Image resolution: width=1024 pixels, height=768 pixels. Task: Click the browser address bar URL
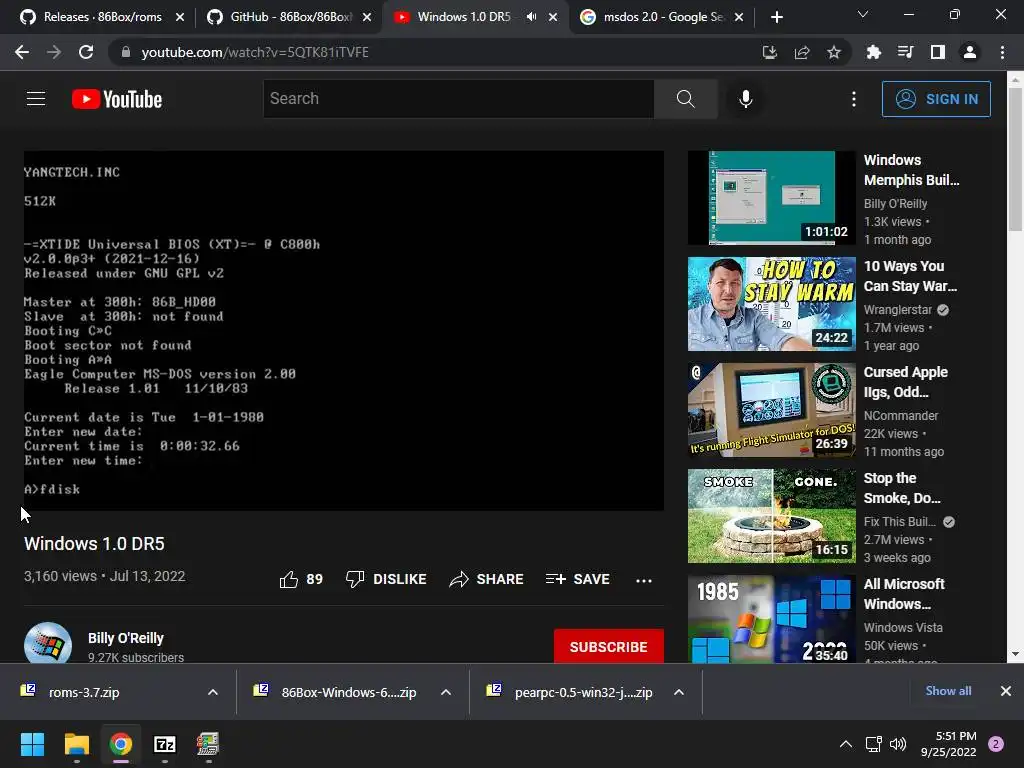[x=255, y=52]
